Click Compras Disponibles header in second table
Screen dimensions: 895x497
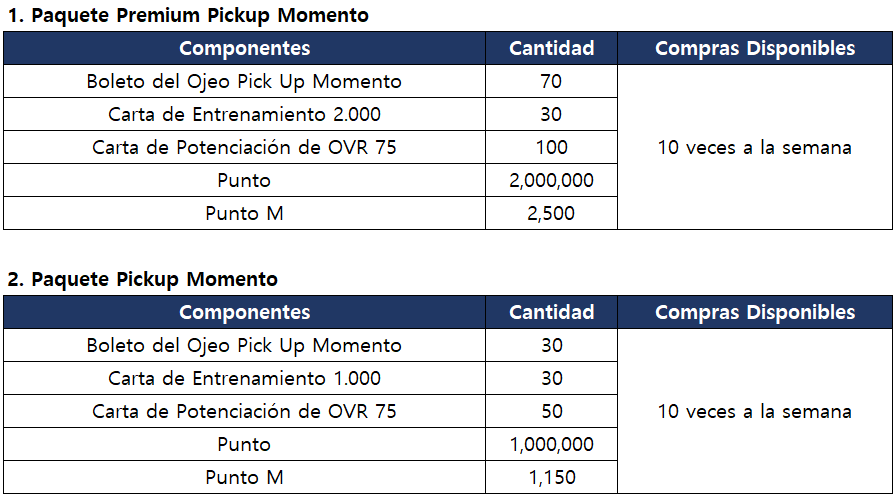pyautogui.click(x=755, y=312)
